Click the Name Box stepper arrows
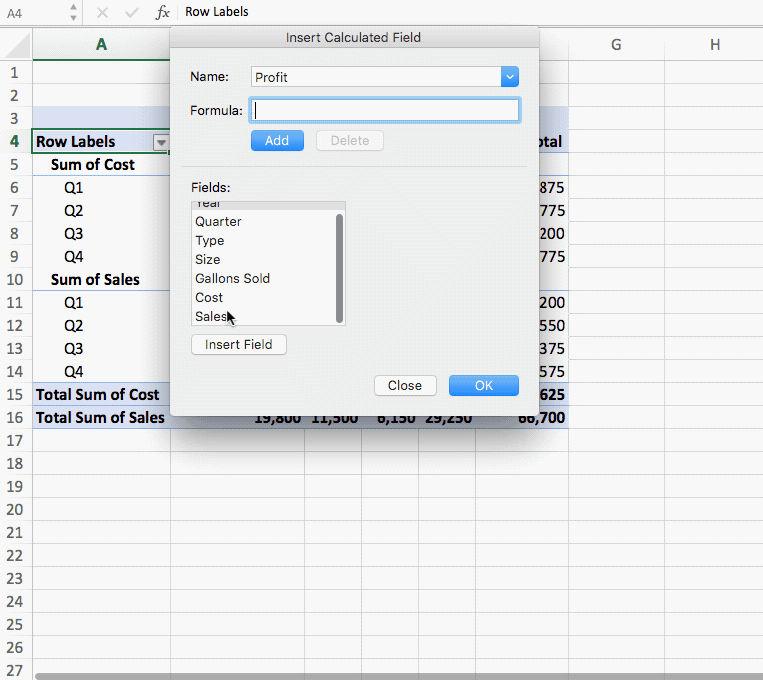Image resolution: width=763 pixels, height=680 pixels. coord(73,12)
